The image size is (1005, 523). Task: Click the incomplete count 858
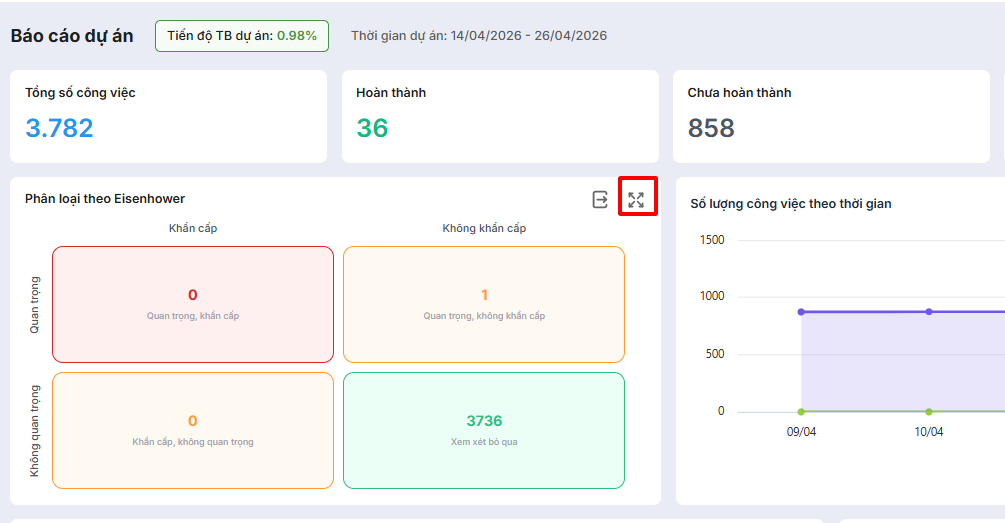711,128
